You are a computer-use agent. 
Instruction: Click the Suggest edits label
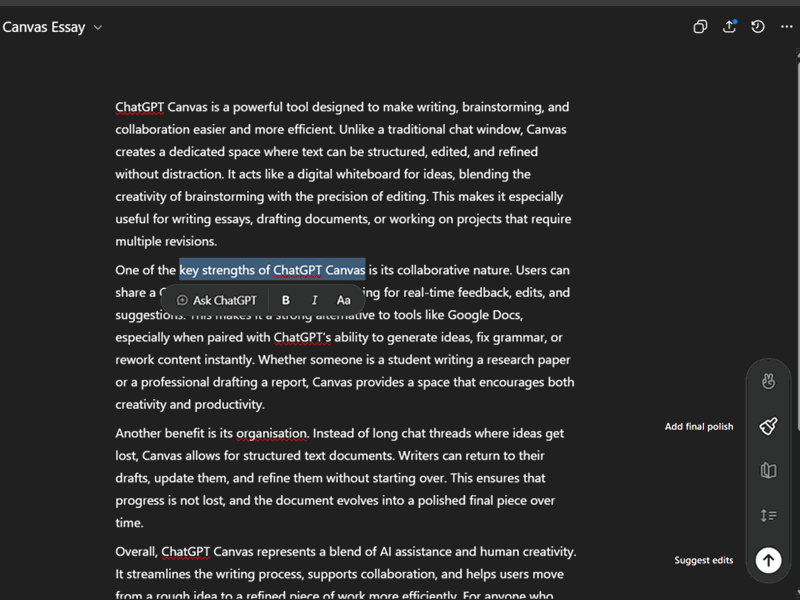point(703,560)
